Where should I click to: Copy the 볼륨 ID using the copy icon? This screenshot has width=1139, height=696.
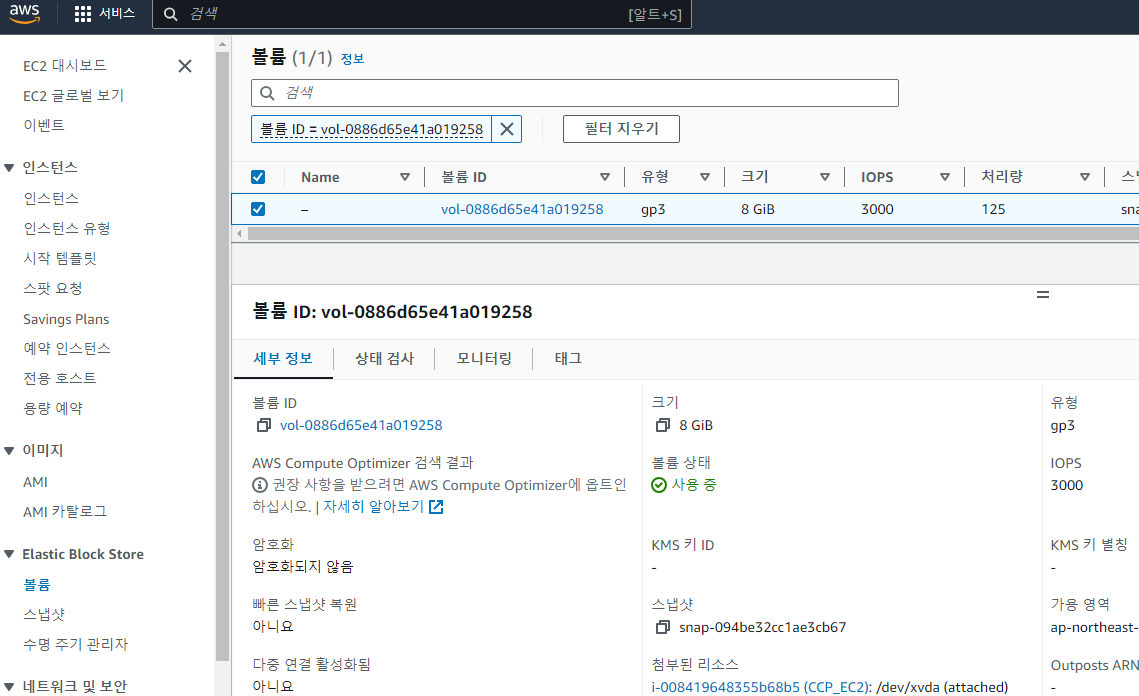coord(264,425)
